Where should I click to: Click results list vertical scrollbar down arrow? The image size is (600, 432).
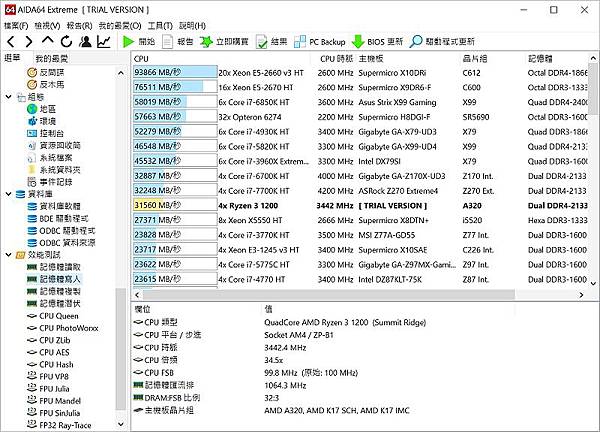593,284
